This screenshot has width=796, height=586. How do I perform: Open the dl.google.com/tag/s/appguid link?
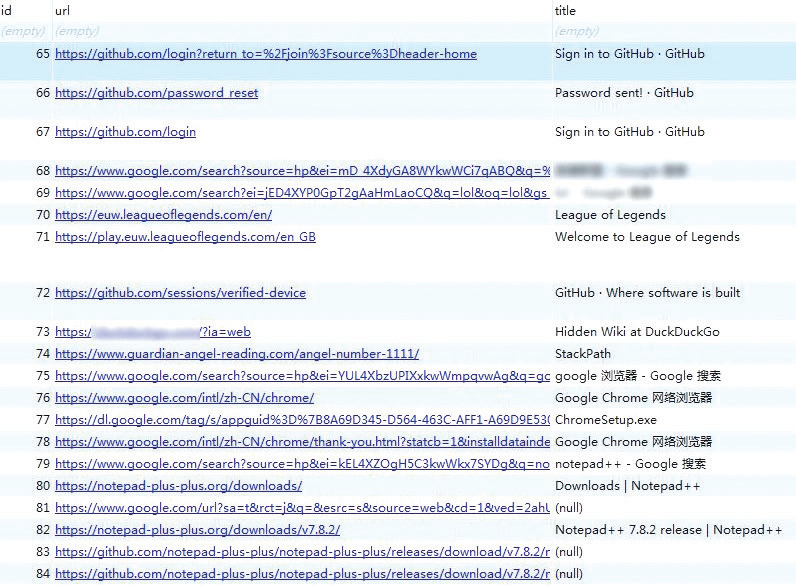click(x=303, y=420)
